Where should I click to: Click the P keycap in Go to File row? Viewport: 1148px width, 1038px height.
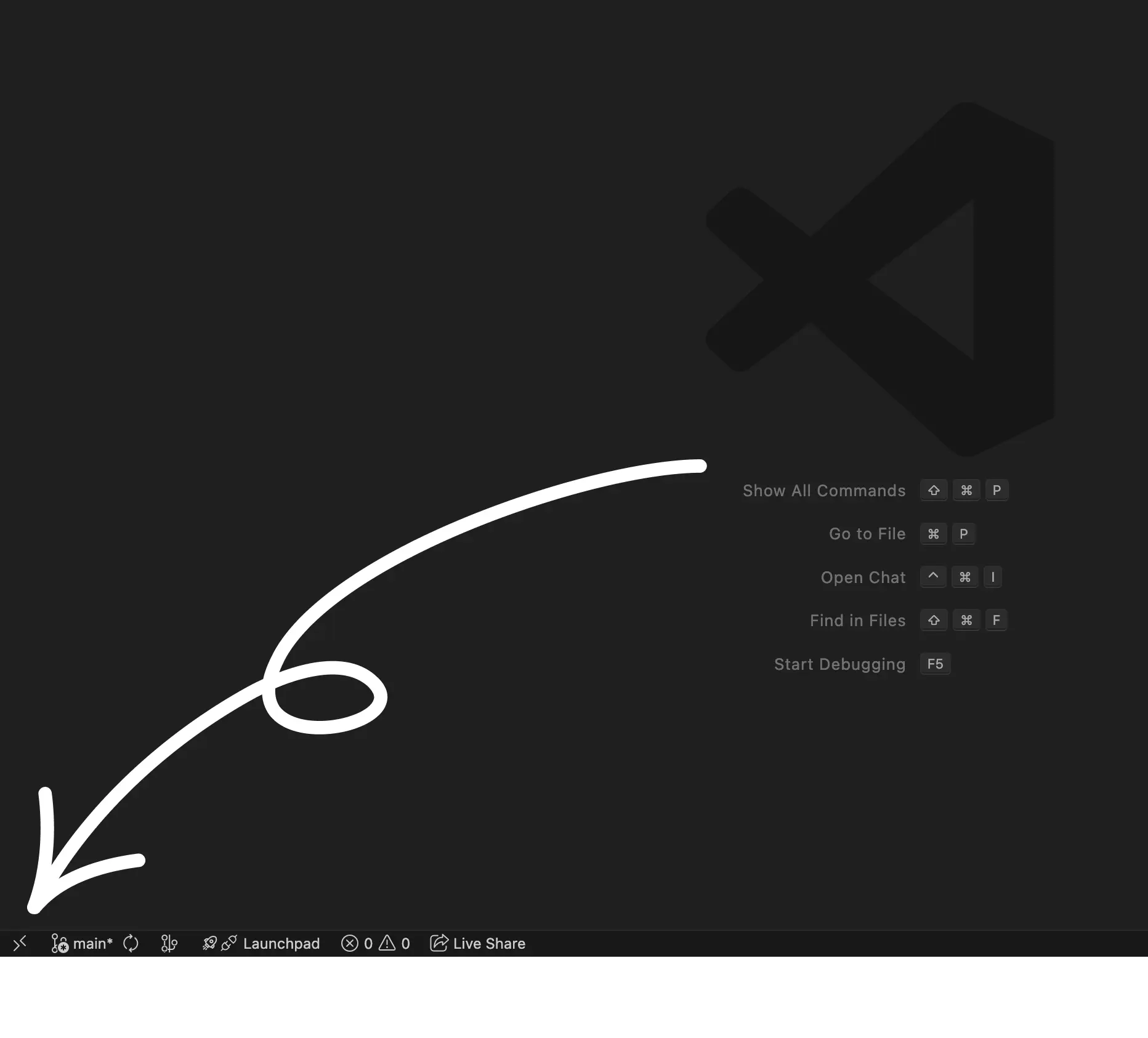[964, 534]
